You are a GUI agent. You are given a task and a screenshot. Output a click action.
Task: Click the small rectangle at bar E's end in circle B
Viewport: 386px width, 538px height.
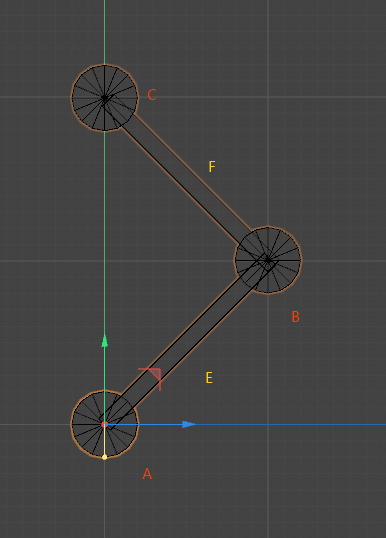268,262
